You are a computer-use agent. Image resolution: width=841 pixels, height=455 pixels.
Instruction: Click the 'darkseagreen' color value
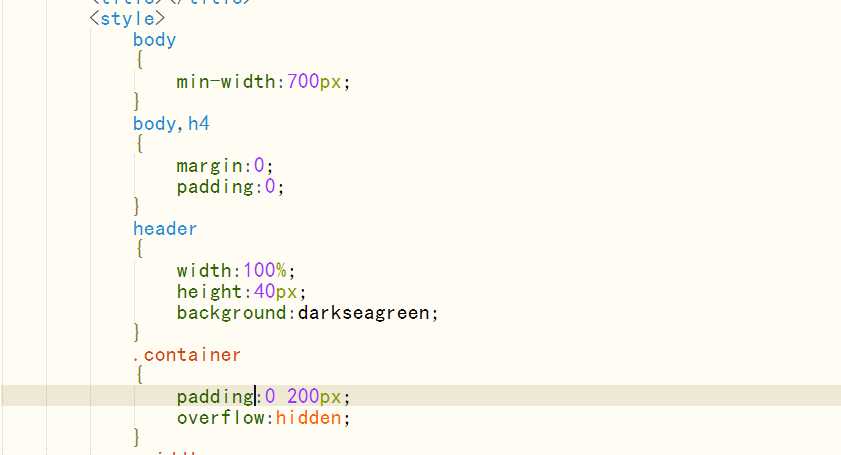364,313
